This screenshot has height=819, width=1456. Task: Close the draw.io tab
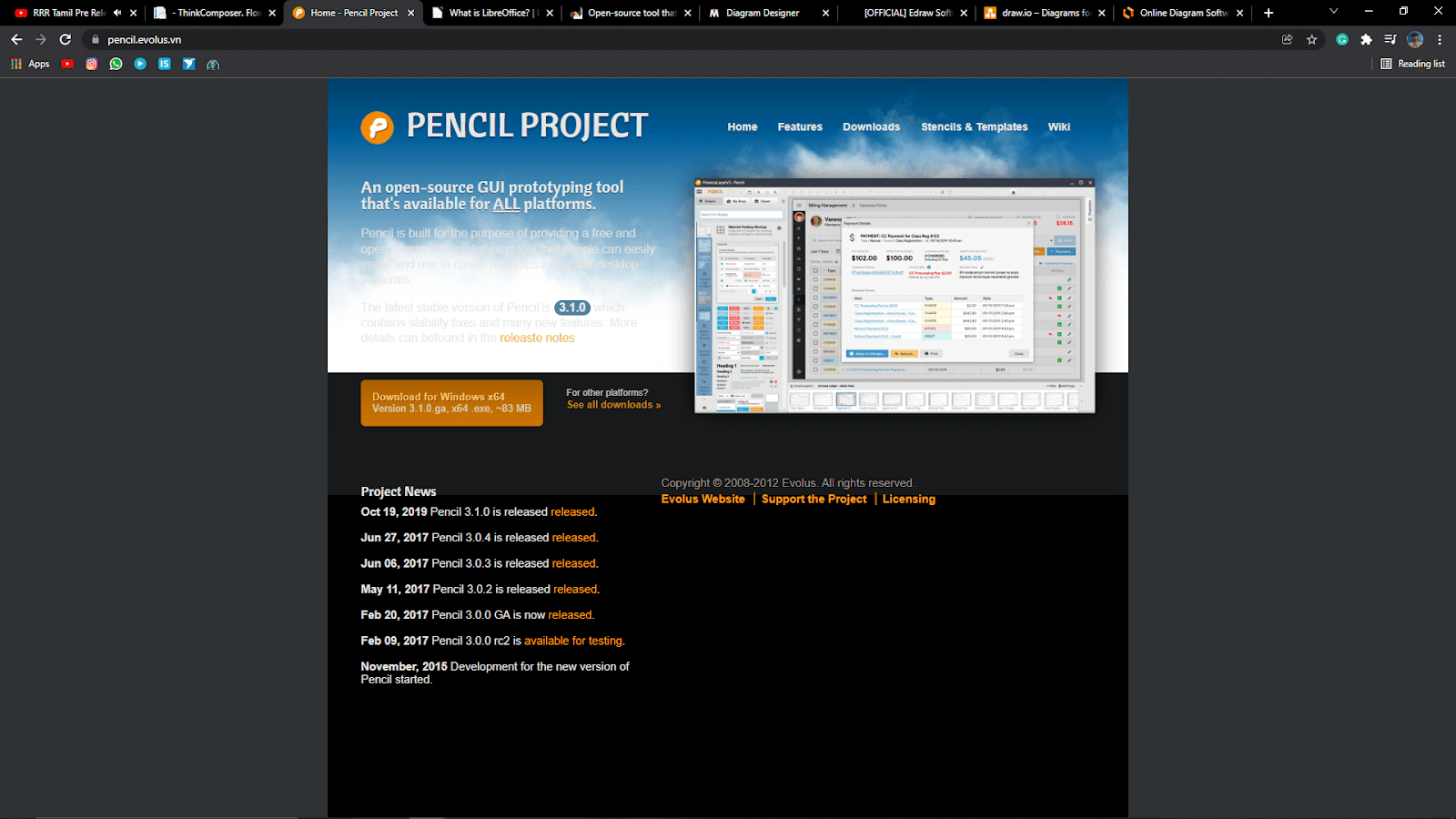tap(1102, 13)
